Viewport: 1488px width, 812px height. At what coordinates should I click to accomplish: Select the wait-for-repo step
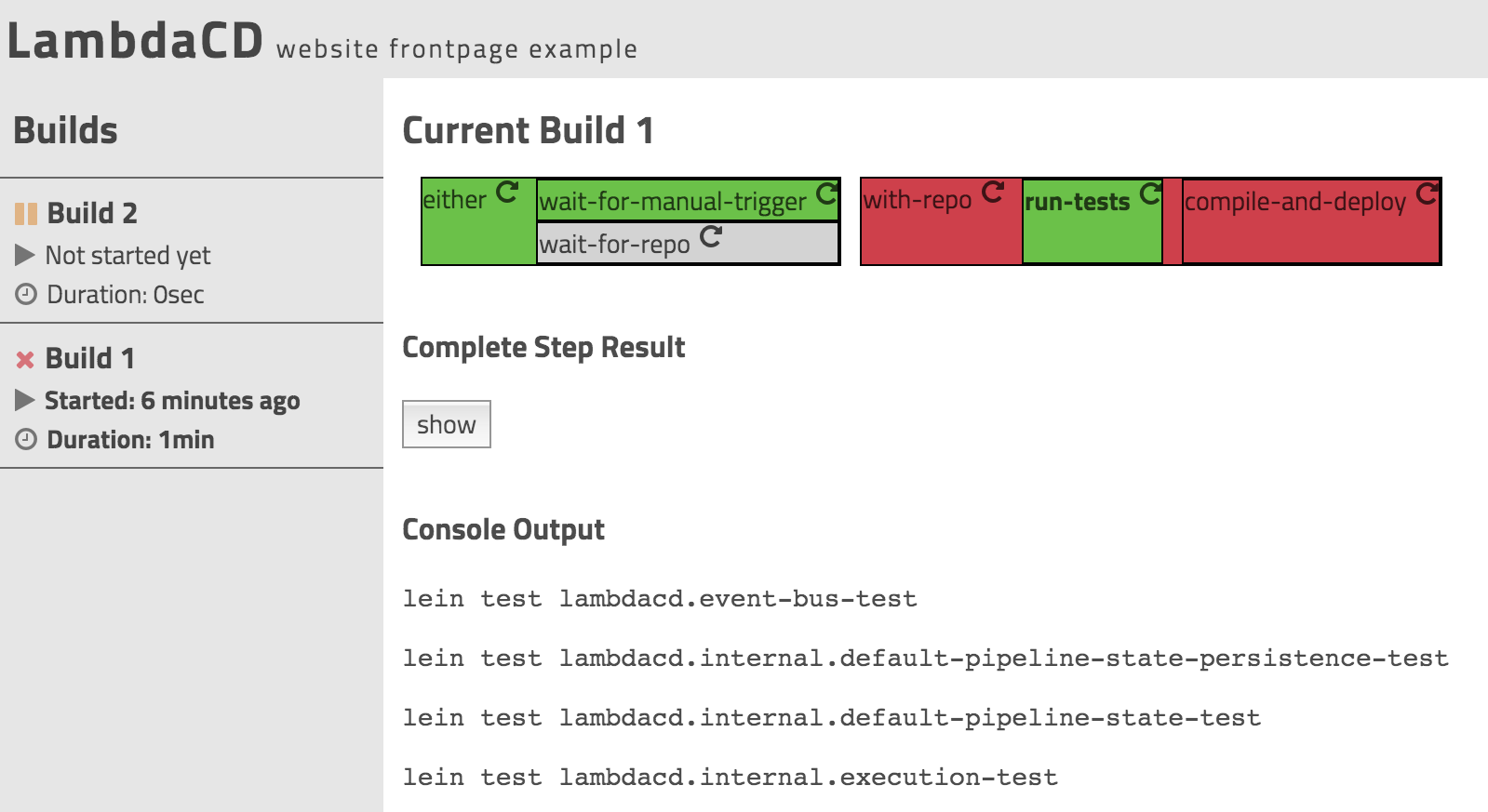pos(615,245)
